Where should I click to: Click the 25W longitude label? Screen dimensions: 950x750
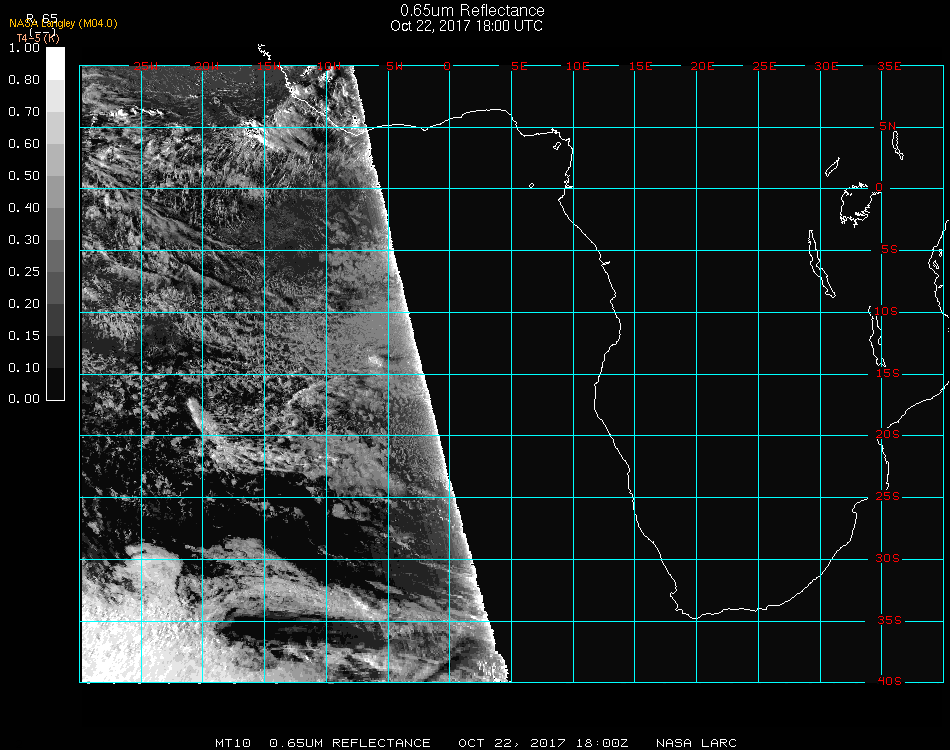[145, 66]
